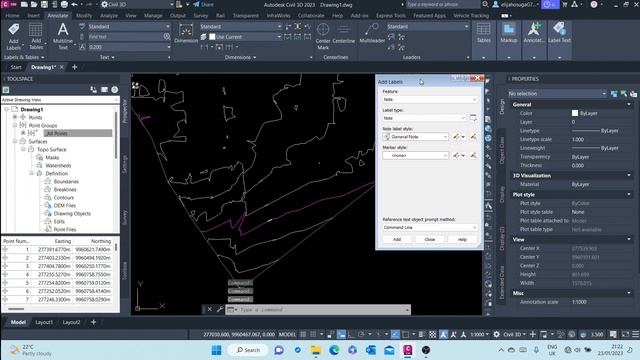Click the keyword search field

[442, 4]
